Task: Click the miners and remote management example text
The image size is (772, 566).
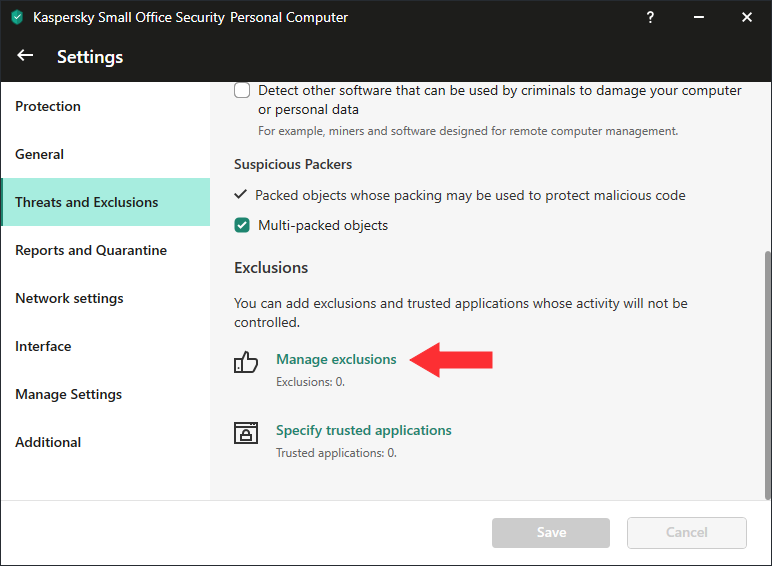Action: point(468,131)
